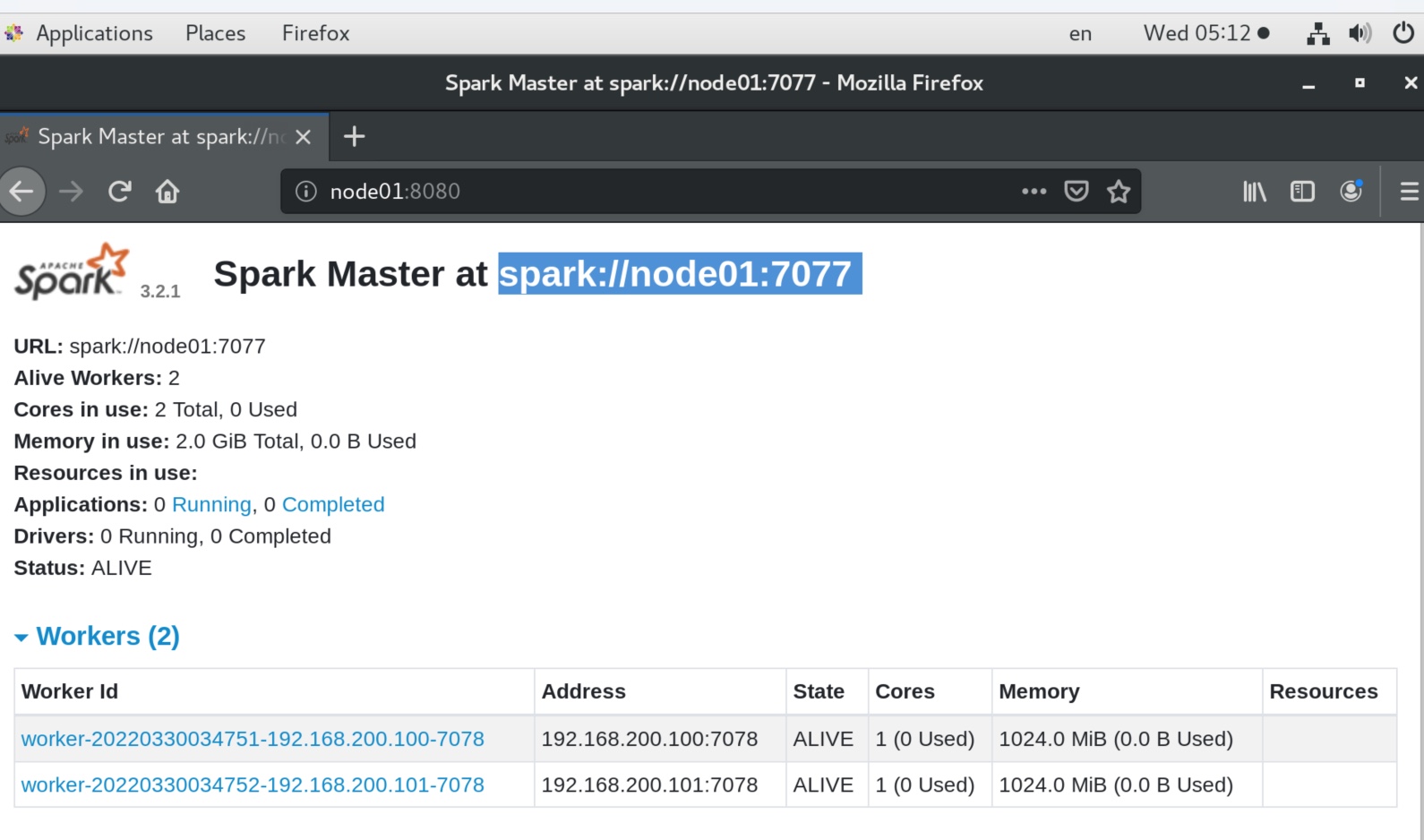The width and height of the screenshot is (1424, 840).
Task: Click the State column header
Action: [827, 691]
